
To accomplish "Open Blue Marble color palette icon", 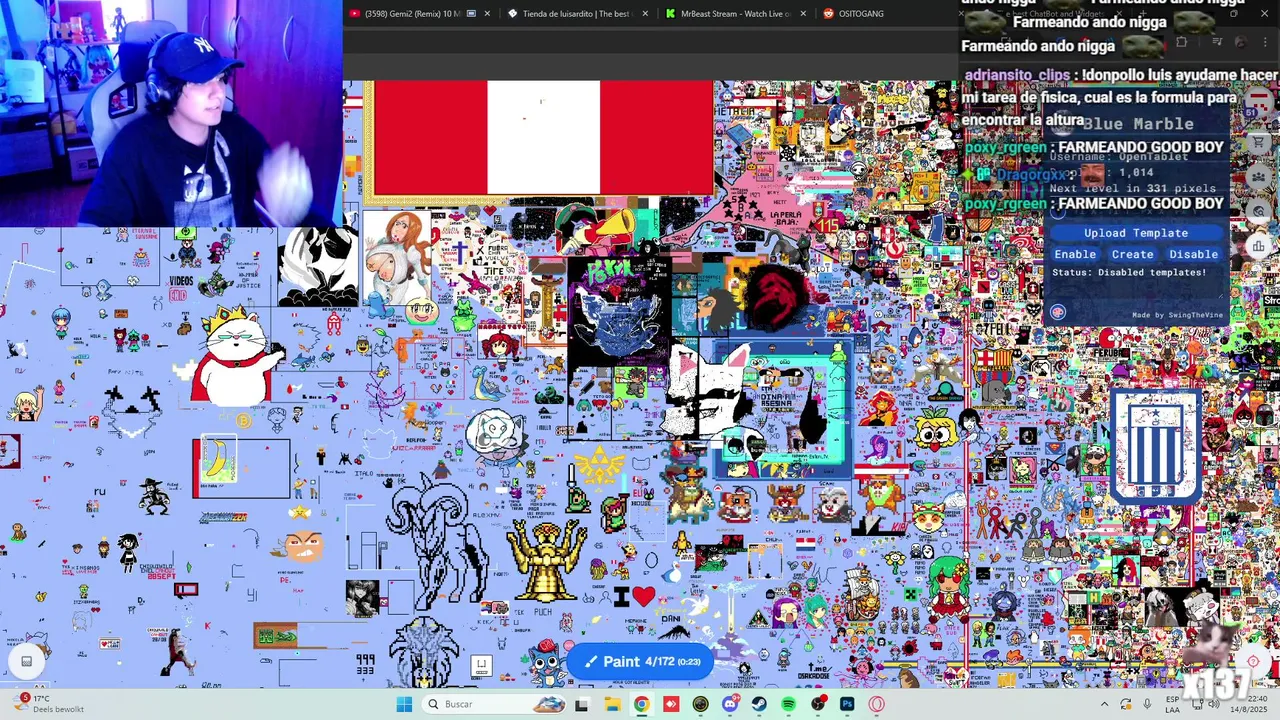I will click(1058, 312).
